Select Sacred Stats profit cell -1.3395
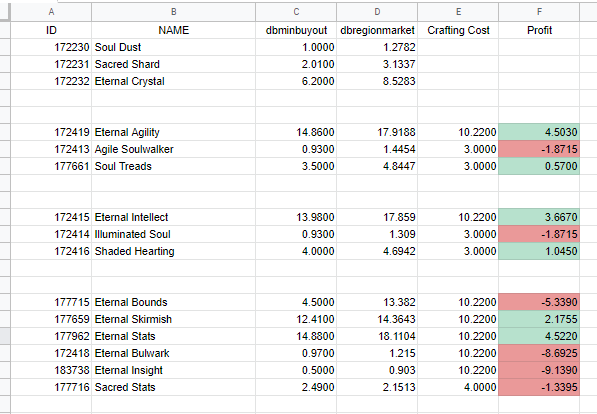Screen dimensions: 597x414 (539, 387)
